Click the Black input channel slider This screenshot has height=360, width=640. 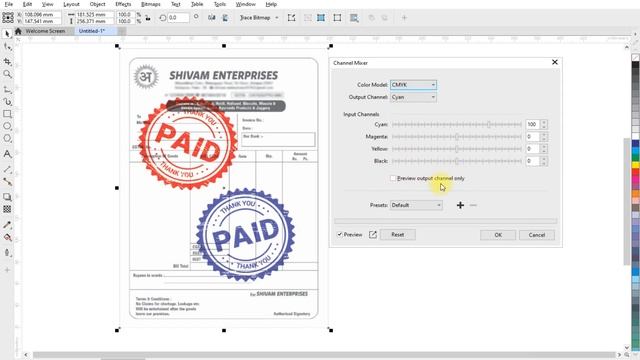pyautogui.click(x=457, y=161)
